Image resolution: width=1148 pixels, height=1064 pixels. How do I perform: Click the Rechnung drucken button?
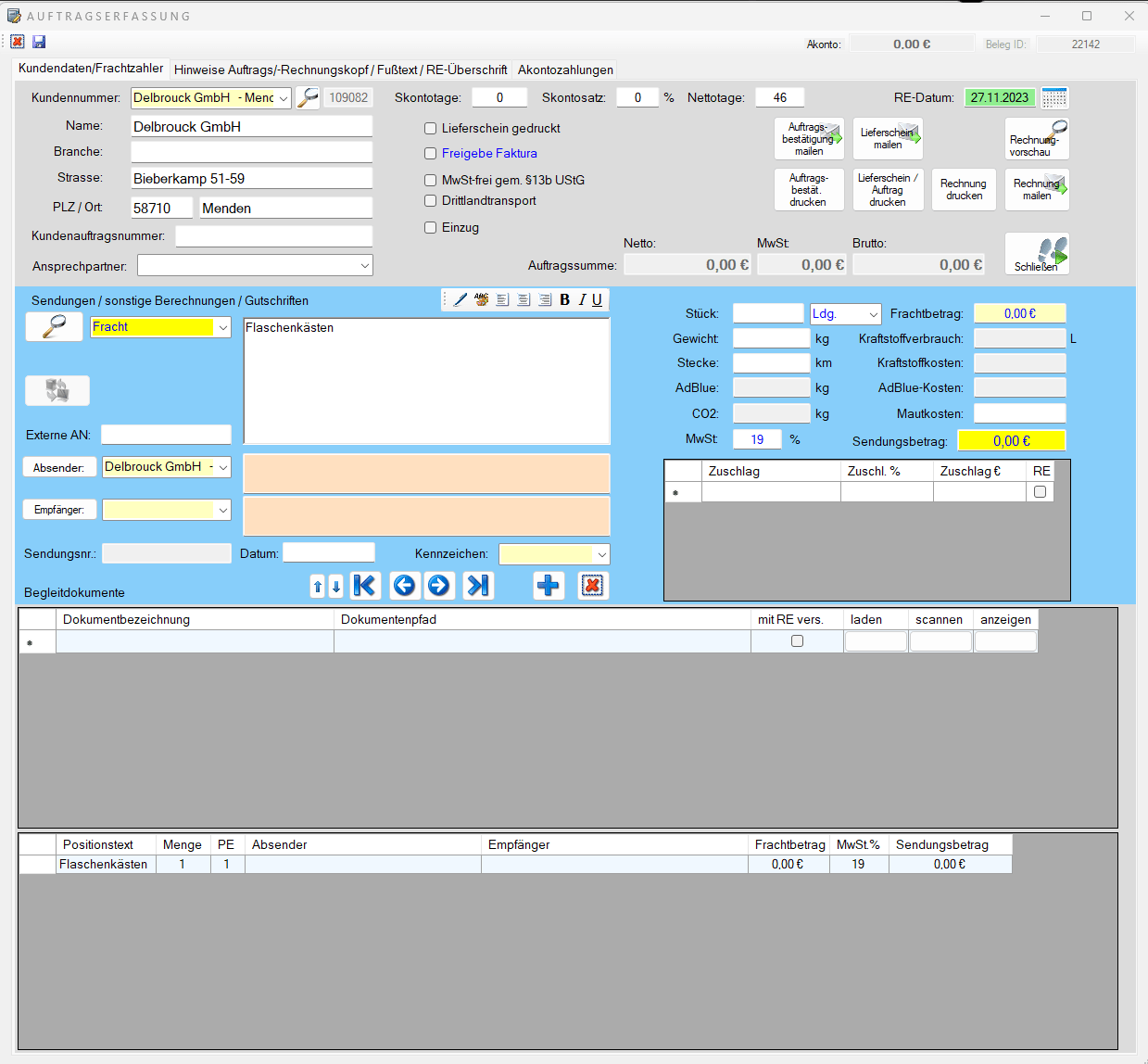964,189
